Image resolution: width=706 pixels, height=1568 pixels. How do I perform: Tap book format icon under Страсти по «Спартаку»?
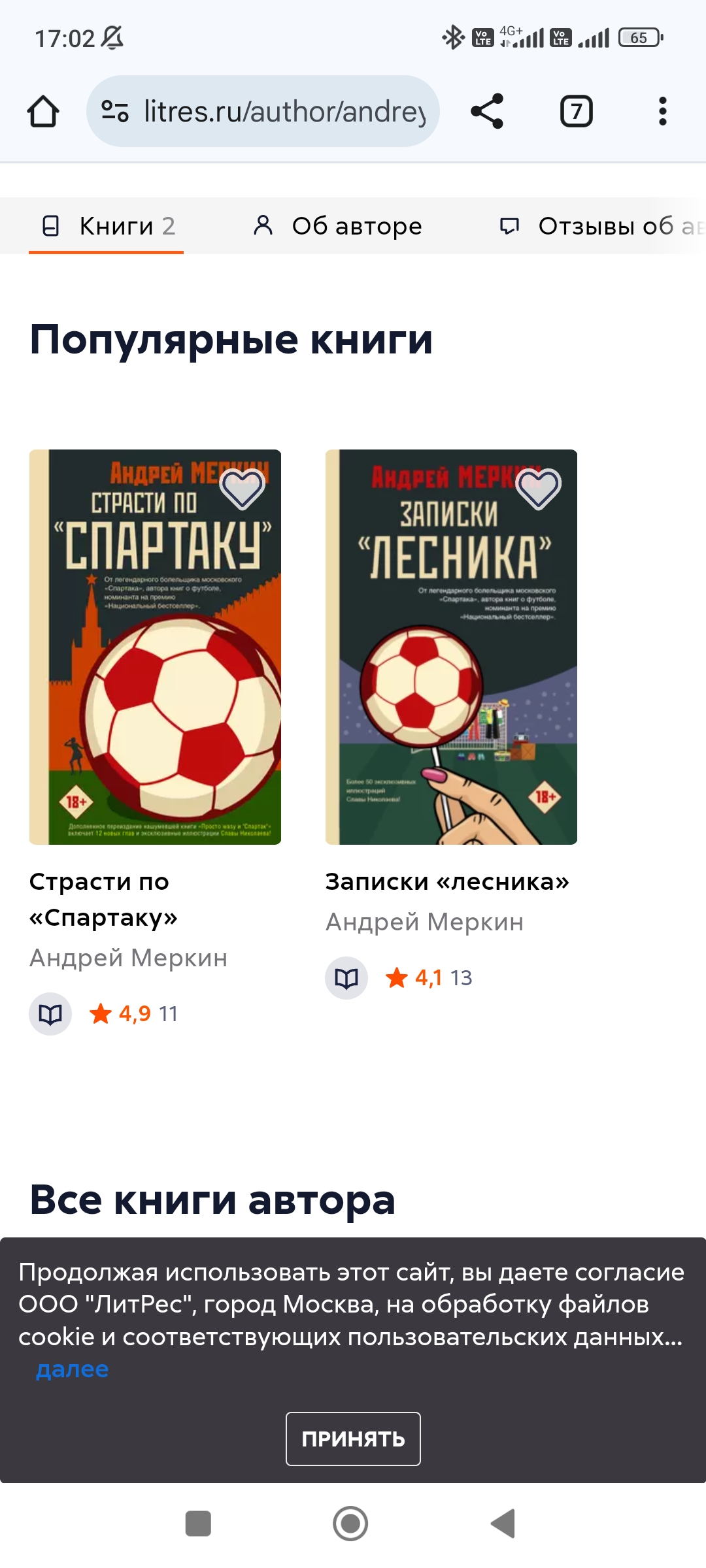point(50,1014)
